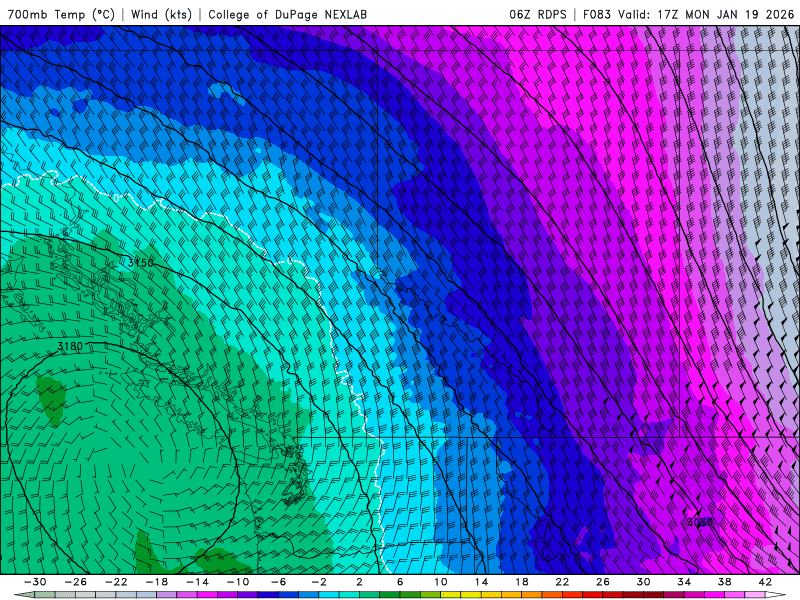This screenshot has height=600, width=800.
Task: Click the -6 colorbar label
Action: tap(279, 582)
